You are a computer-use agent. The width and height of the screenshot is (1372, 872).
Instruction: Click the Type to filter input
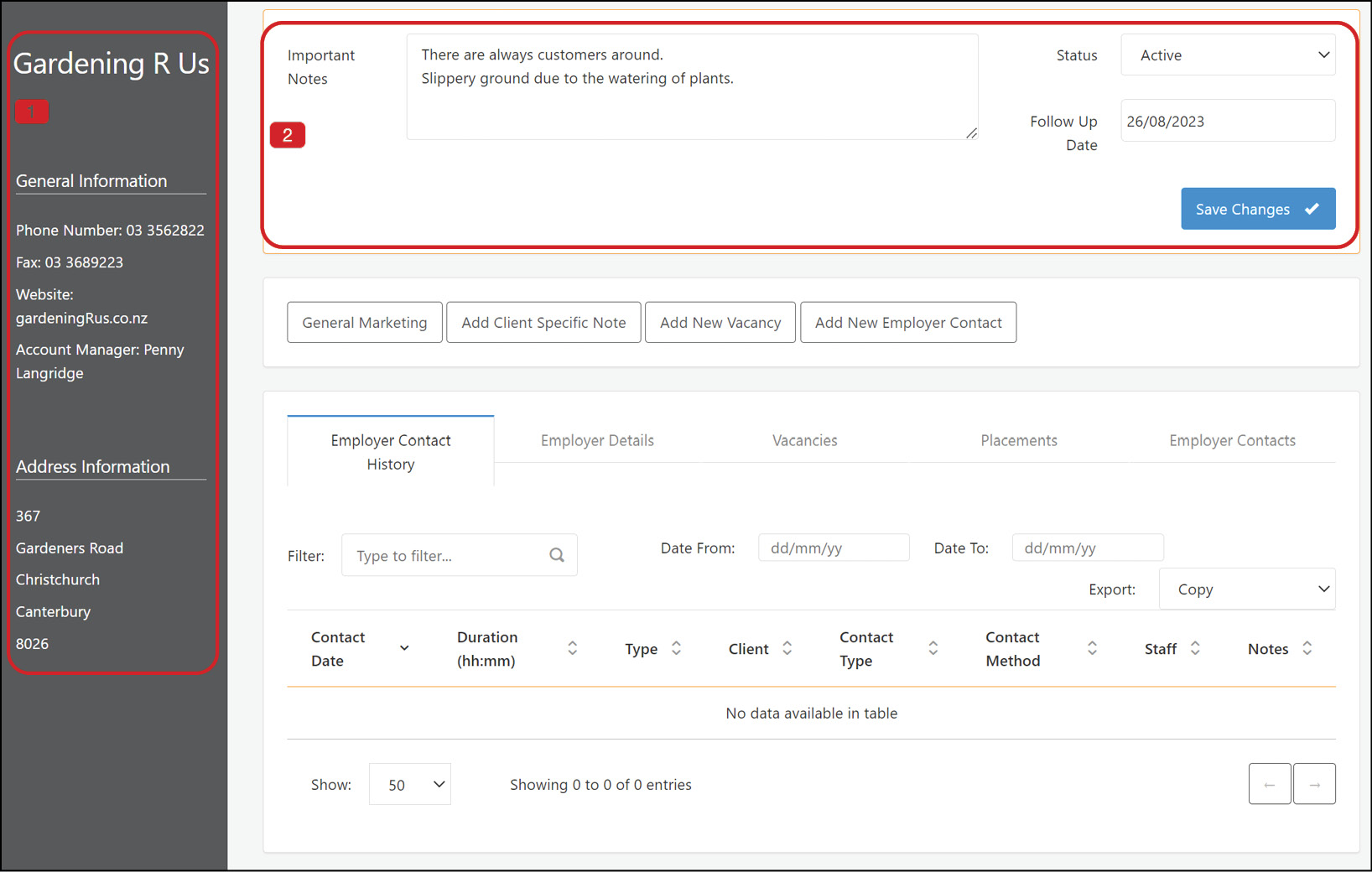(x=460, y=555)
